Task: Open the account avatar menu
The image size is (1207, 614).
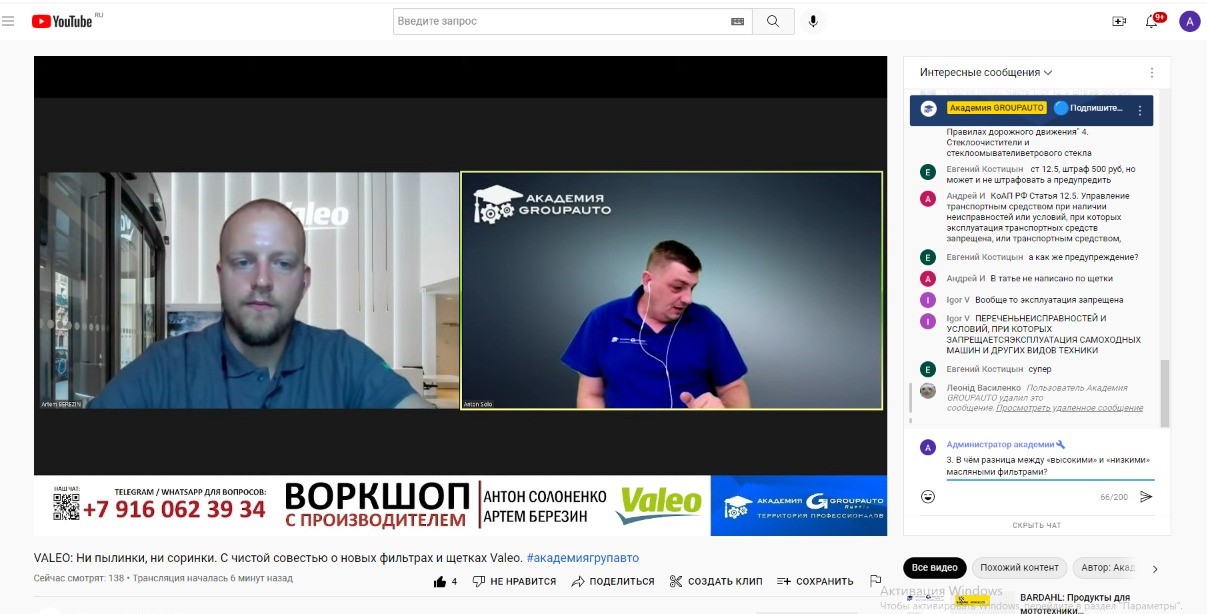Action: (x=1189, y=21)
